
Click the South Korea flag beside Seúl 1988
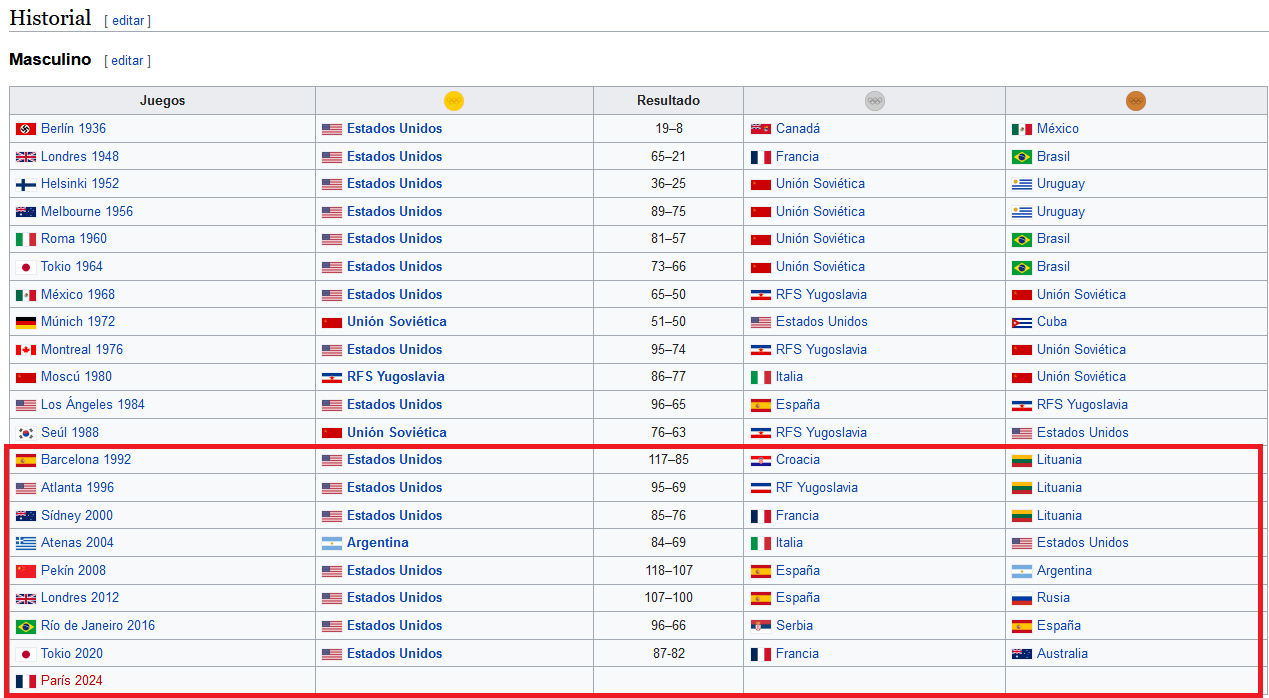point(26,433)
